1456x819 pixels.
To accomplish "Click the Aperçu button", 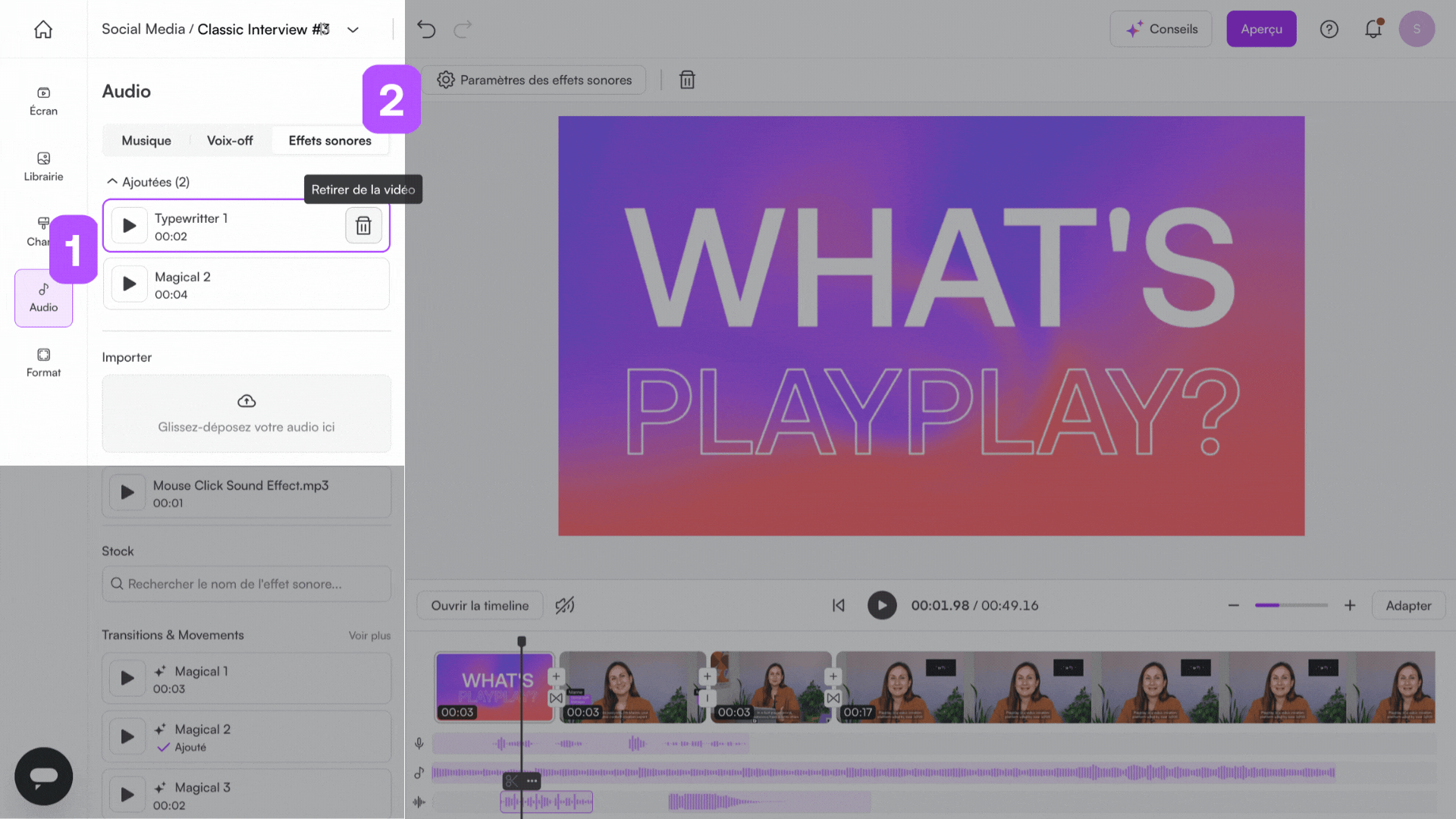I will [1261, 29].
